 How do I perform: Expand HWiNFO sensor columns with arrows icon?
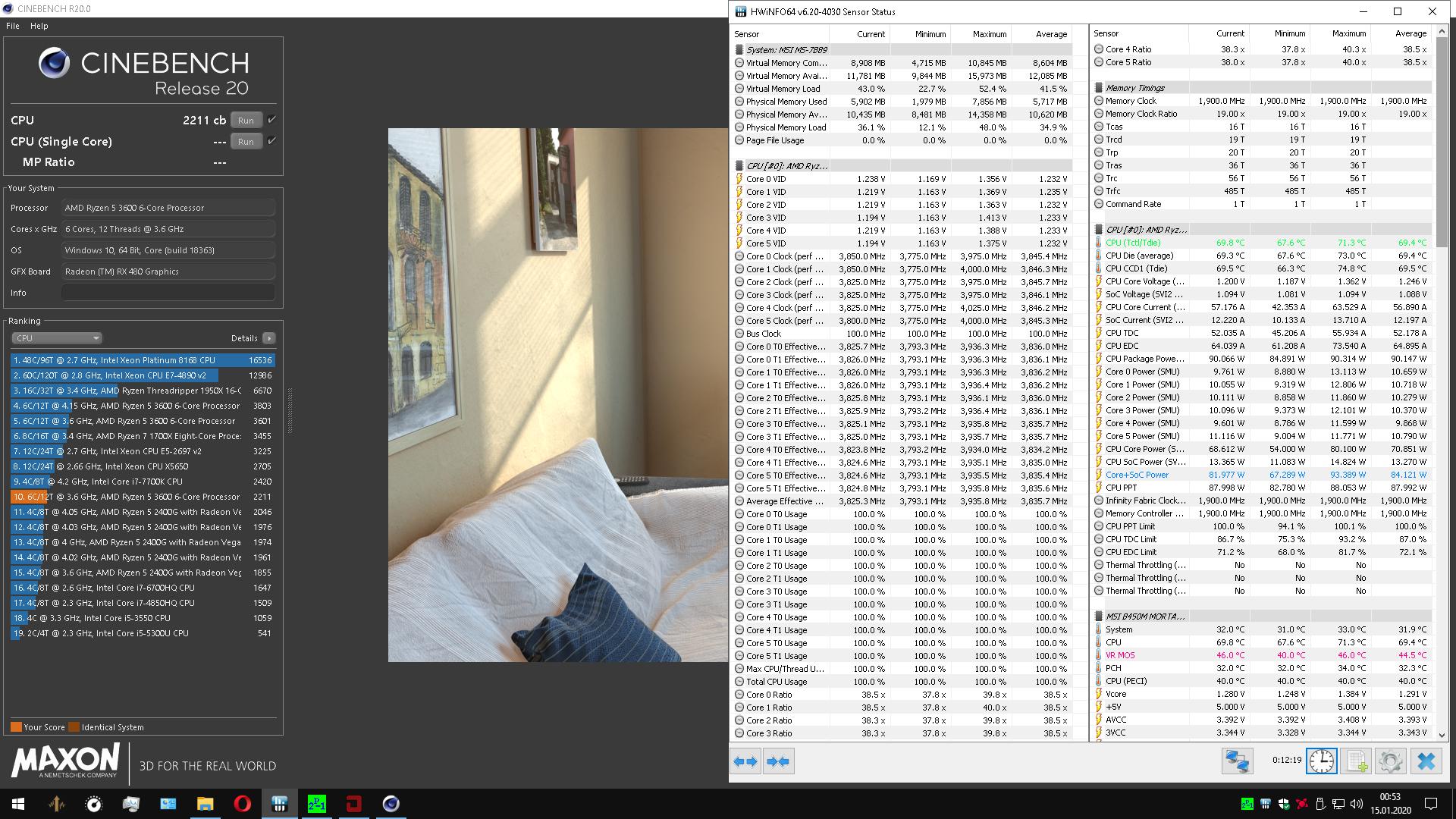pos(745,761)
